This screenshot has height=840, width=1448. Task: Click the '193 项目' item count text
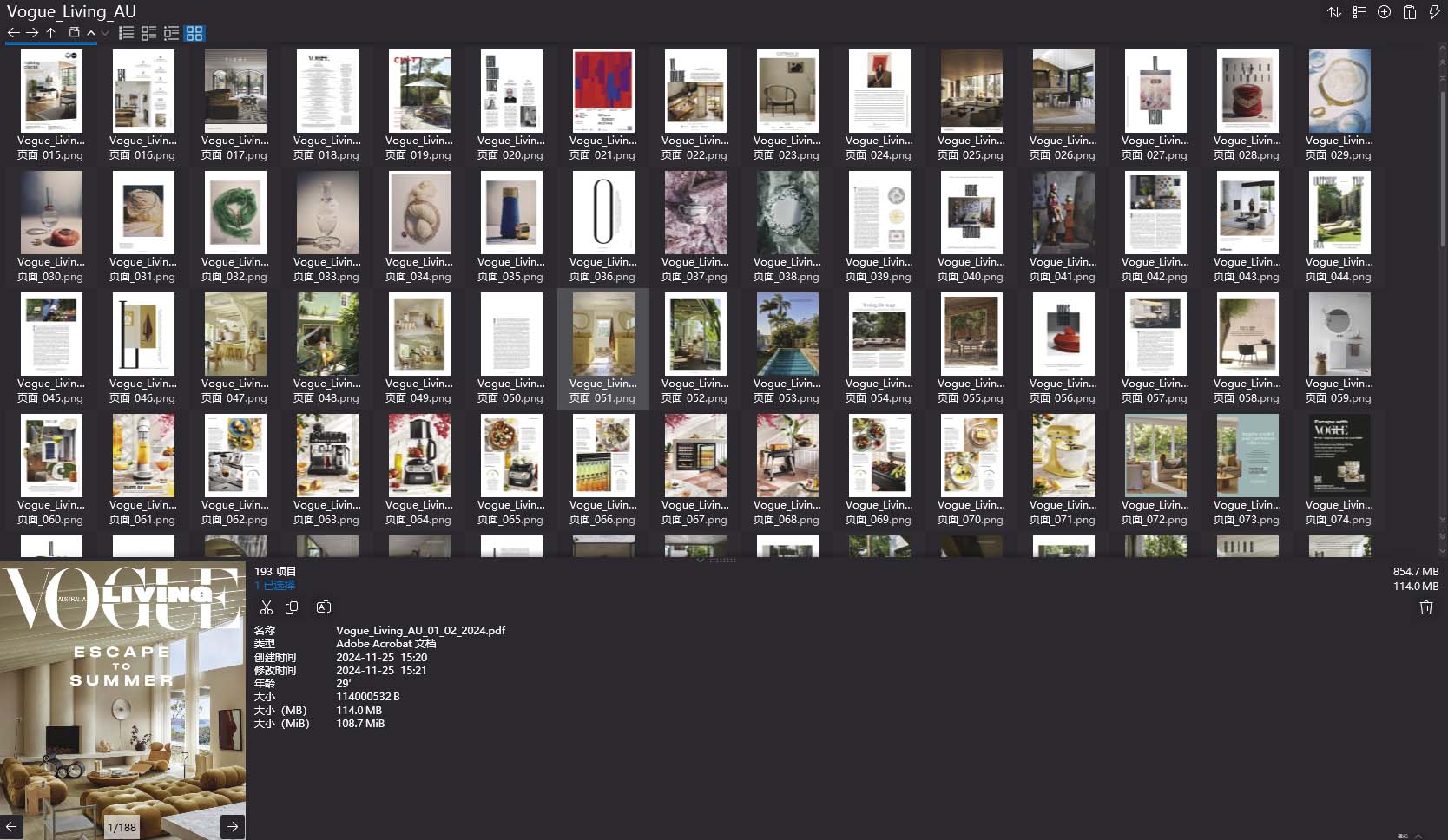pos(275,571)
